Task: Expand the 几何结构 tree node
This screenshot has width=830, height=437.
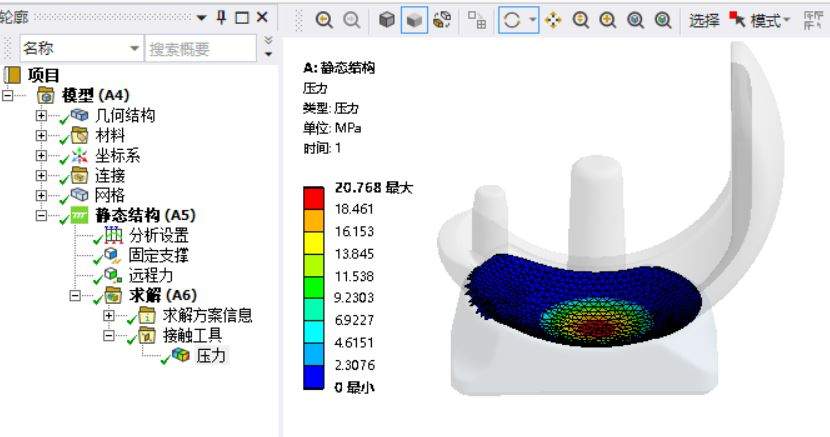Action: [41, 115]
